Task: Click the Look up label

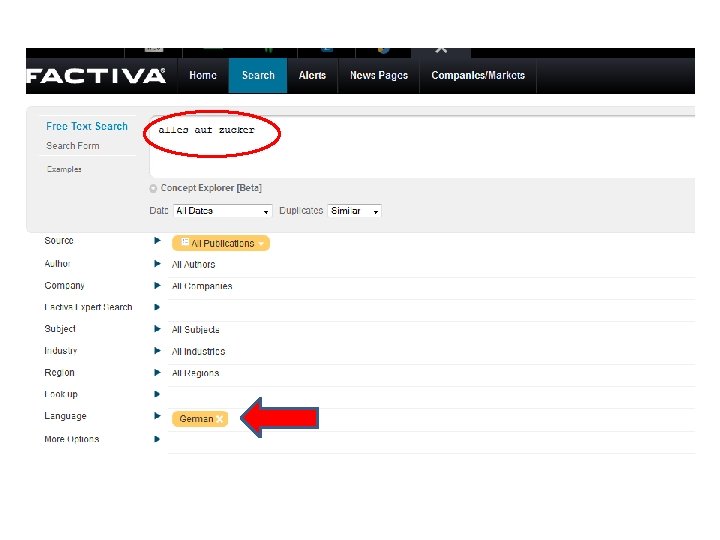Action: [x=61, y=394]
